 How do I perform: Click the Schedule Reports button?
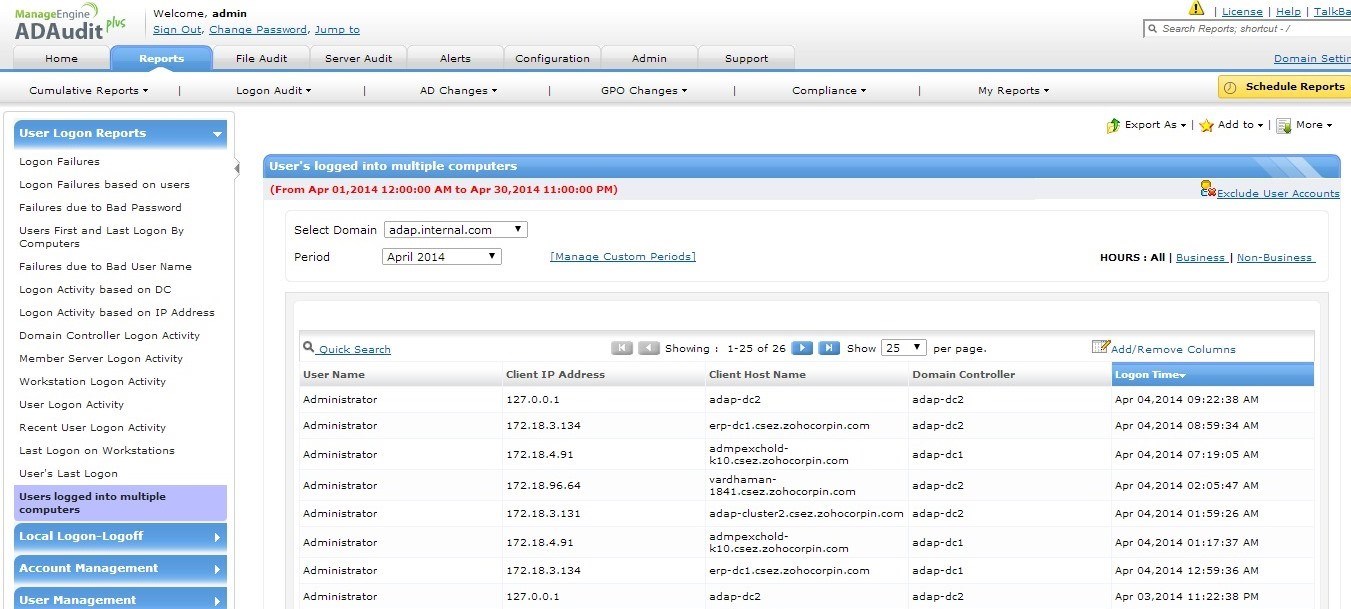(x=1283, y=87)
